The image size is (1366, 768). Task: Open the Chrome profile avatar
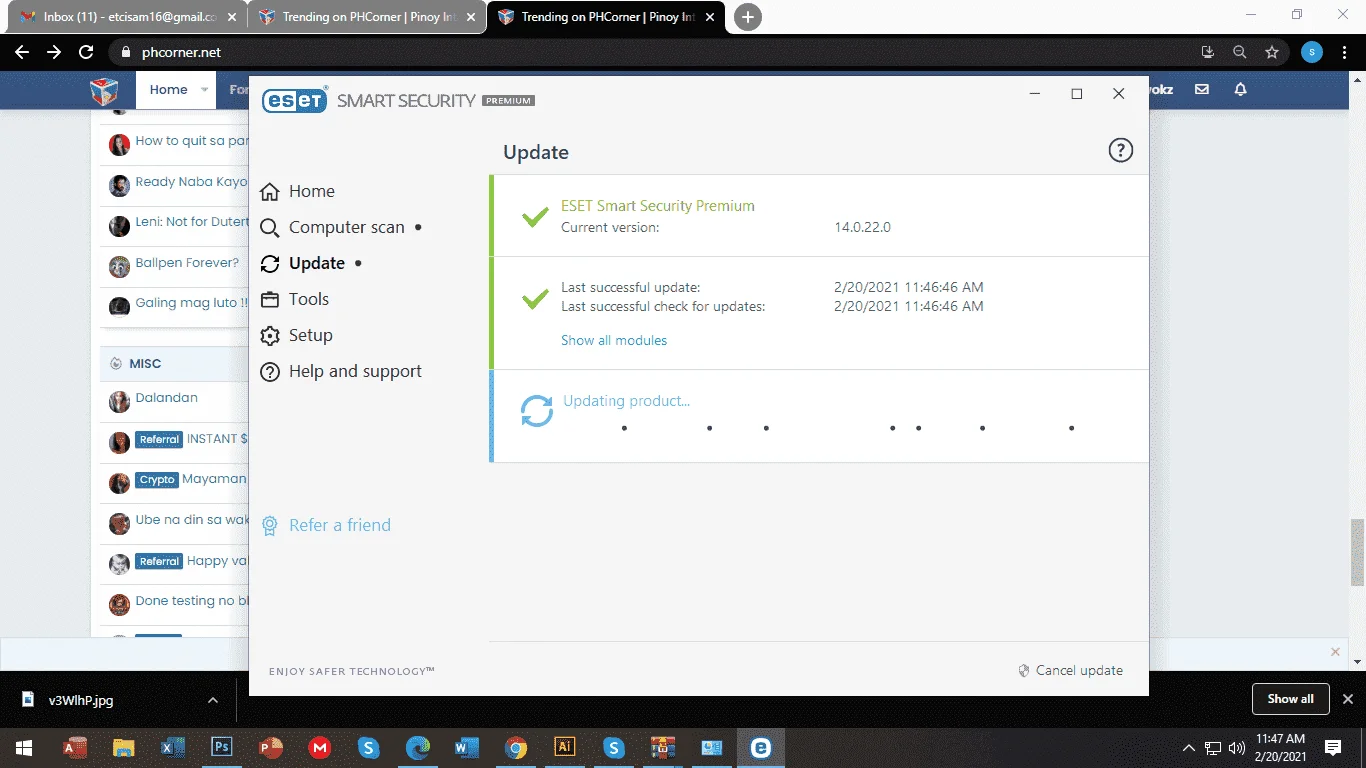[1313, 52]
